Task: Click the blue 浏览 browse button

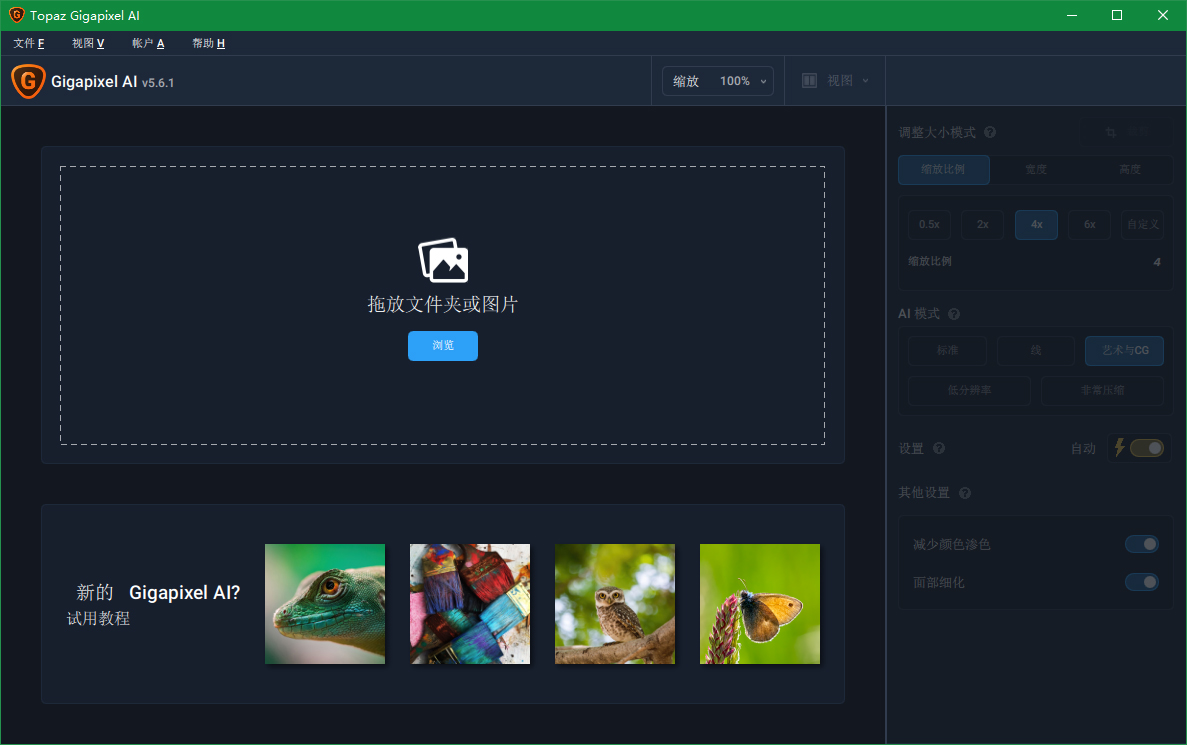Action: tap(443, 346)
